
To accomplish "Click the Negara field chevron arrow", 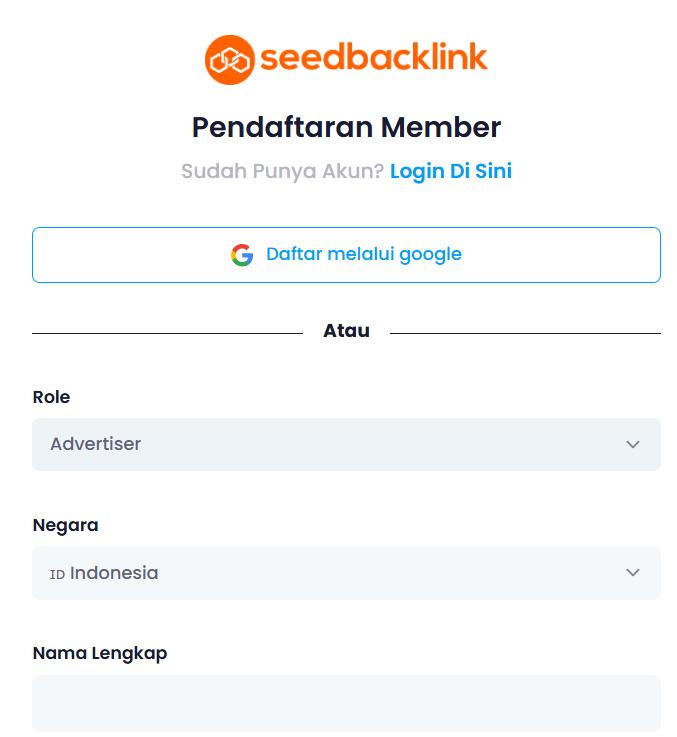I will pos(633,572).
